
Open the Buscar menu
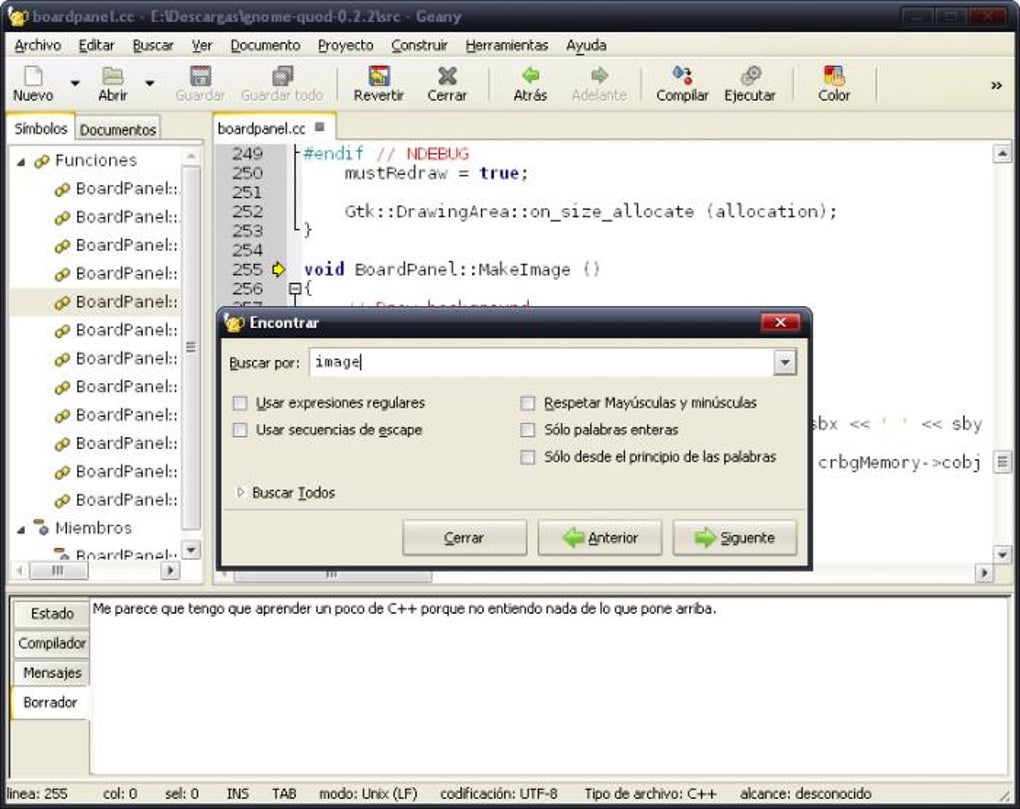click(x=153, y=46)
